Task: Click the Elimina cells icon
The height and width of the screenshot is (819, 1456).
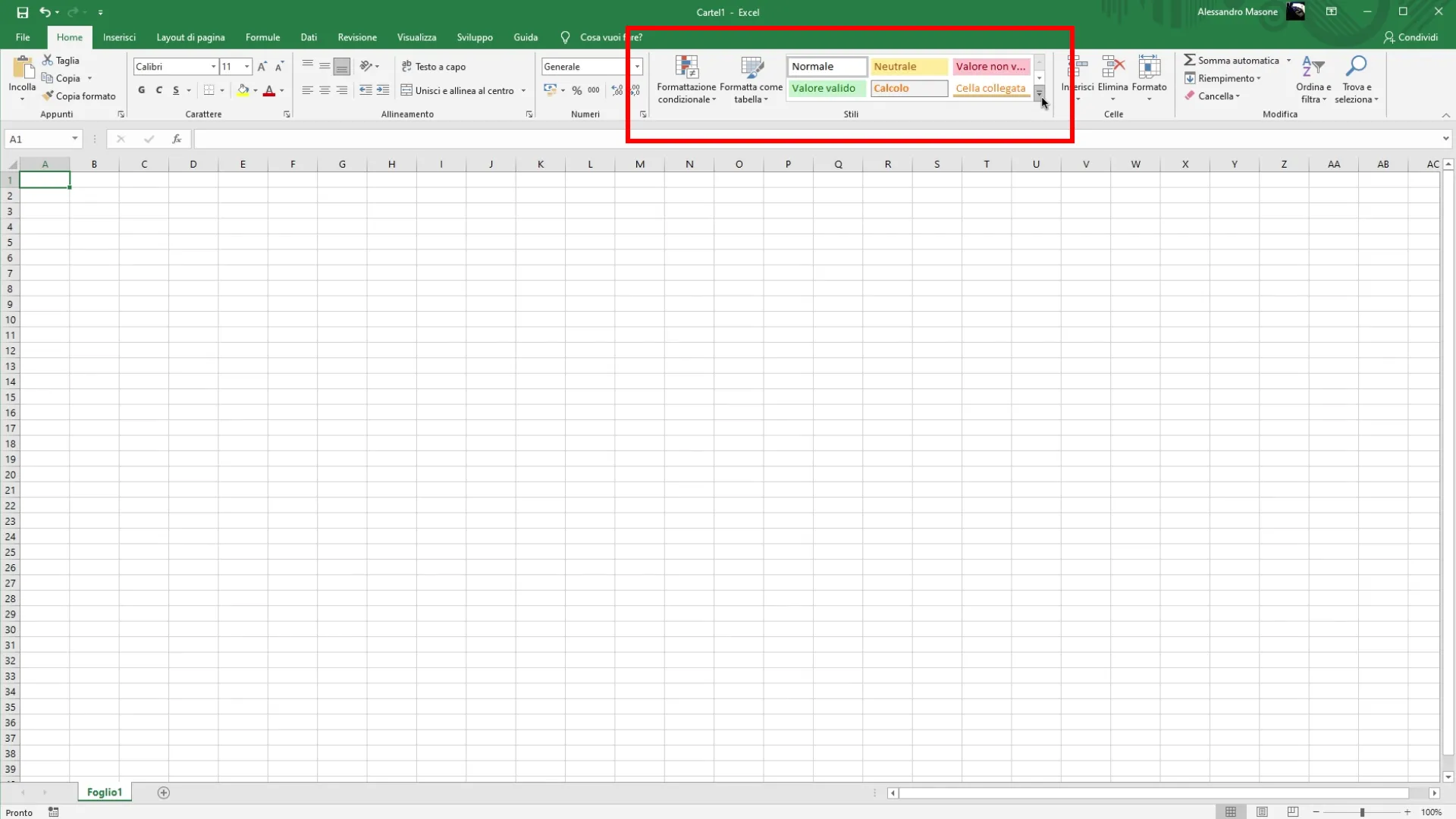Action: [1112, 67]
